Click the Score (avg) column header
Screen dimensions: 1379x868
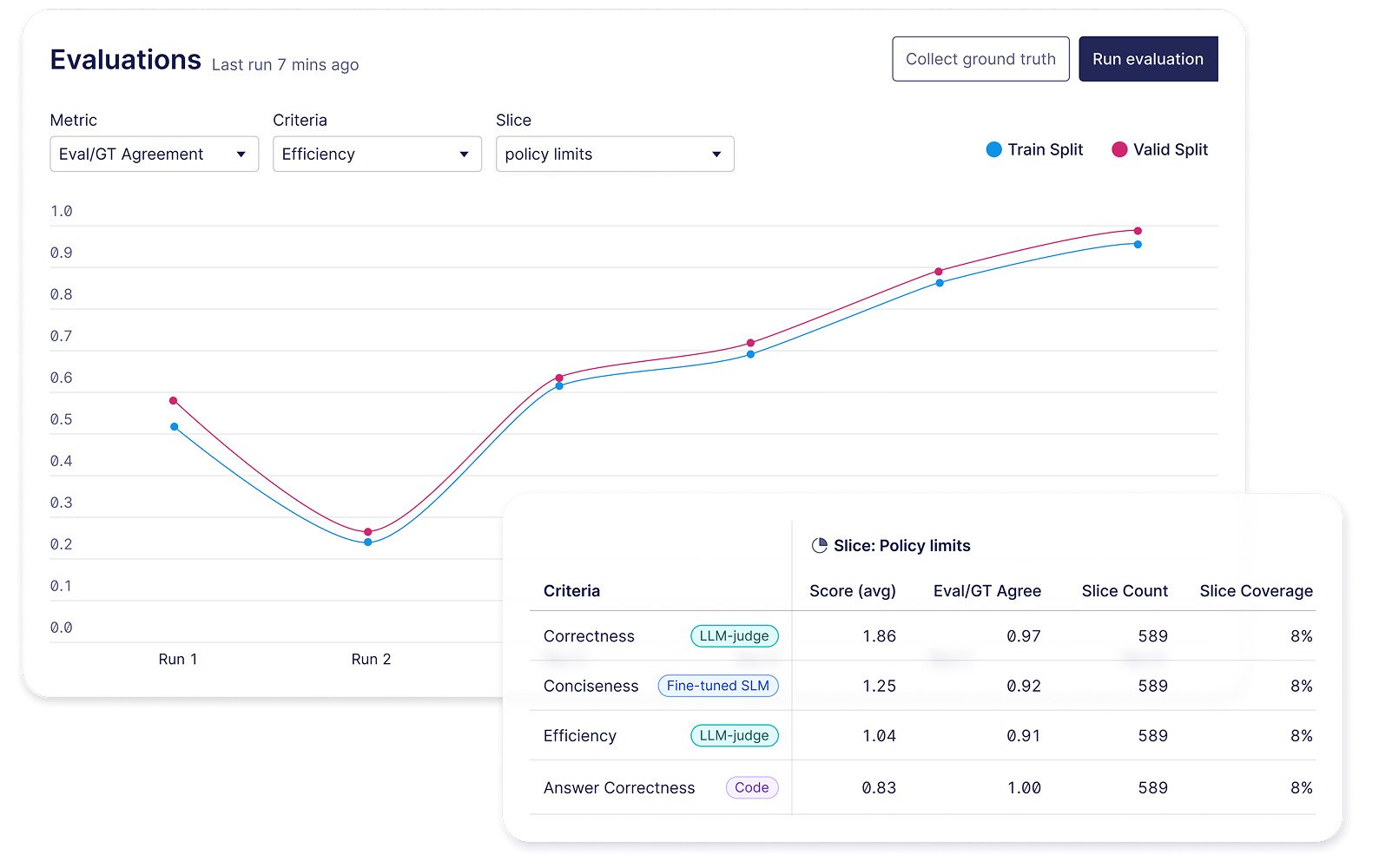(x=852, y=591)
